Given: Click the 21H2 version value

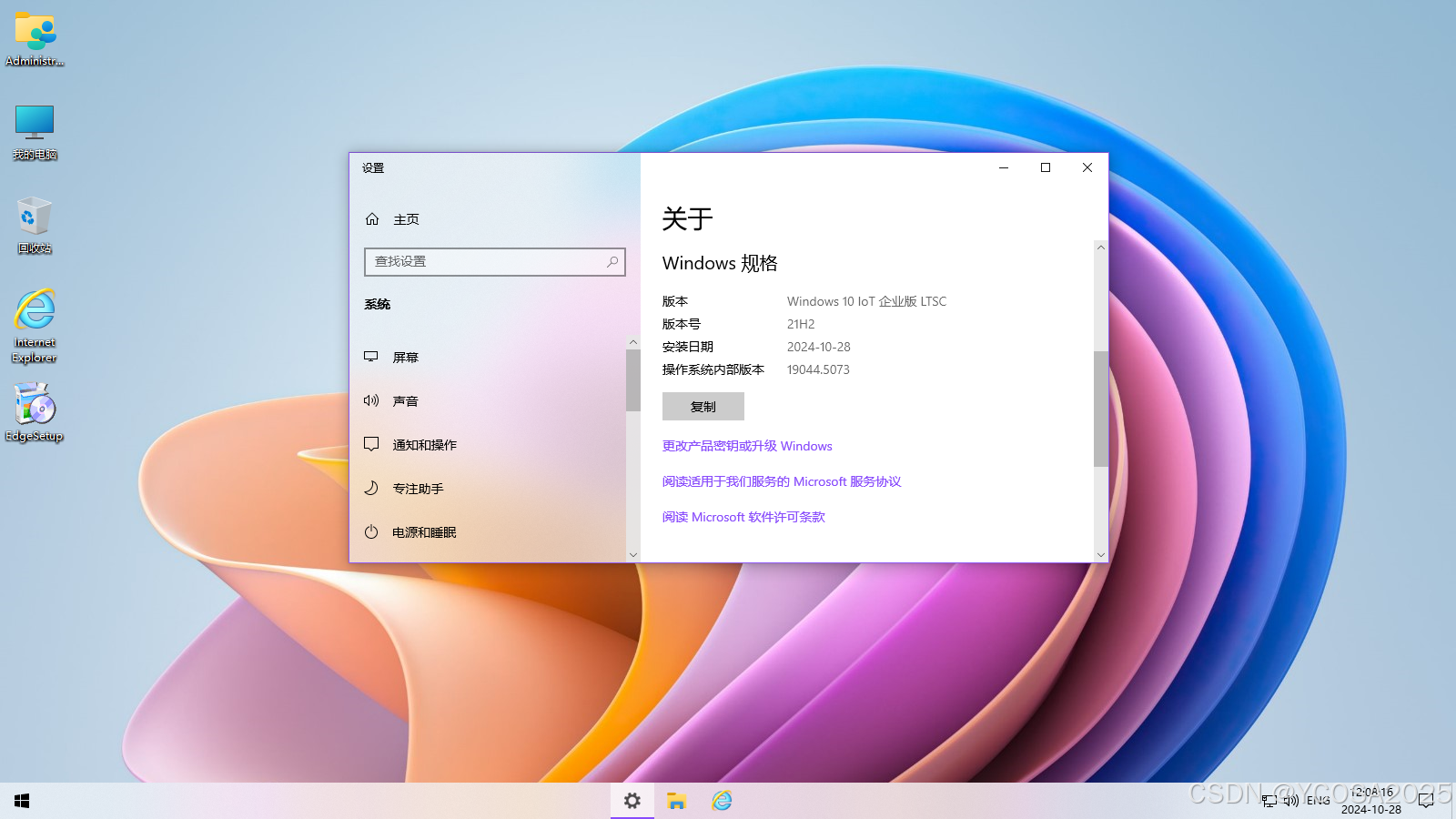Looking at the screenshot, I should point(801,324).
